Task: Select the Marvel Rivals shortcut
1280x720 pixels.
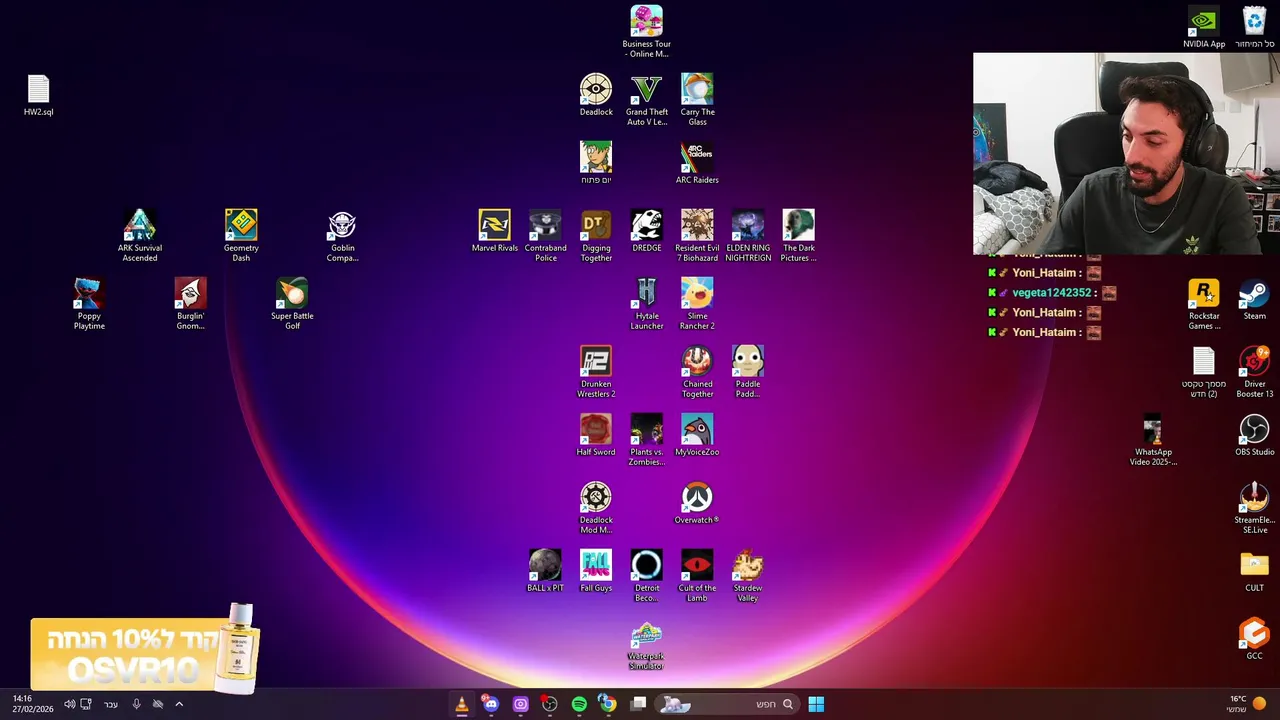Action: tap(495, 231)
